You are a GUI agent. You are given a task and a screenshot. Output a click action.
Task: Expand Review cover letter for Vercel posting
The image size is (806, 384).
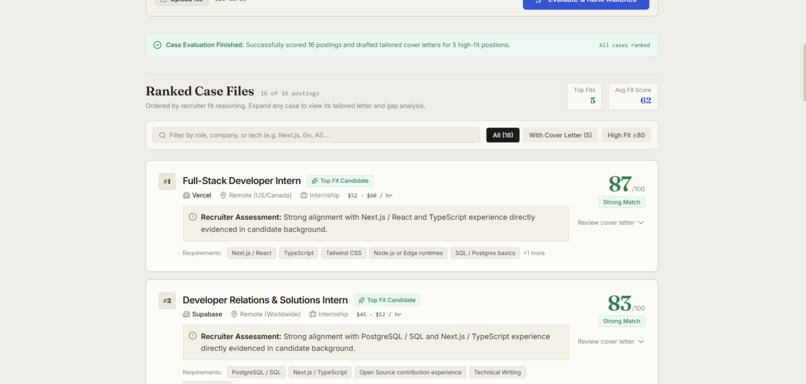pyautogui.click(x=610, y=223)
